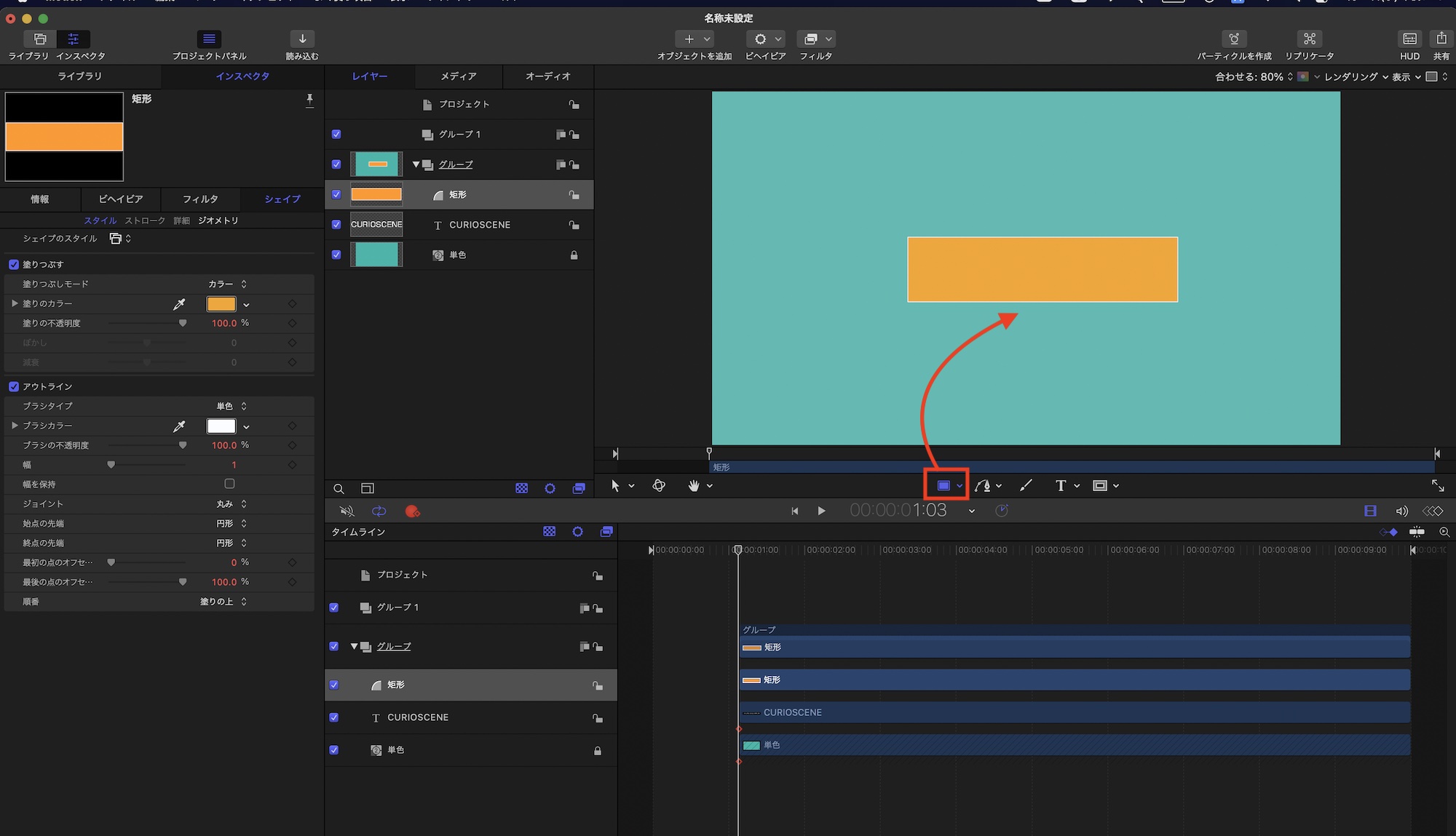
Task: Open the Fit zoom level dropdown
Action: [x=1254, y=76]
